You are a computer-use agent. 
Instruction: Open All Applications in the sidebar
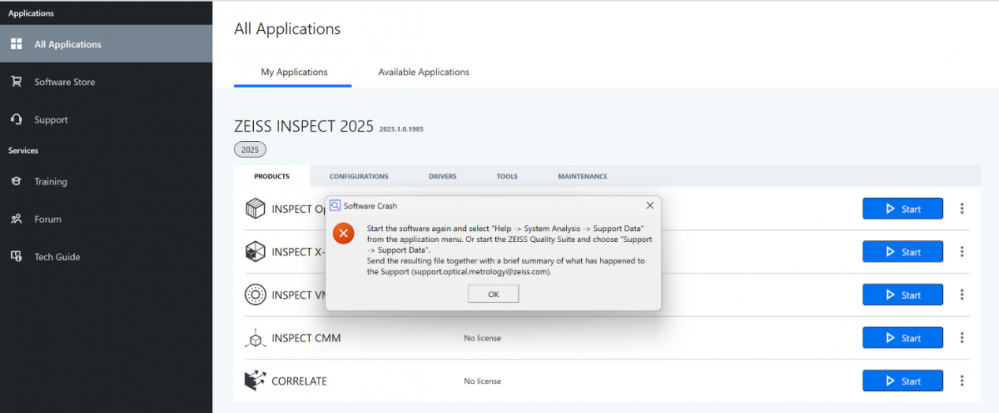(x=67, y=44)
